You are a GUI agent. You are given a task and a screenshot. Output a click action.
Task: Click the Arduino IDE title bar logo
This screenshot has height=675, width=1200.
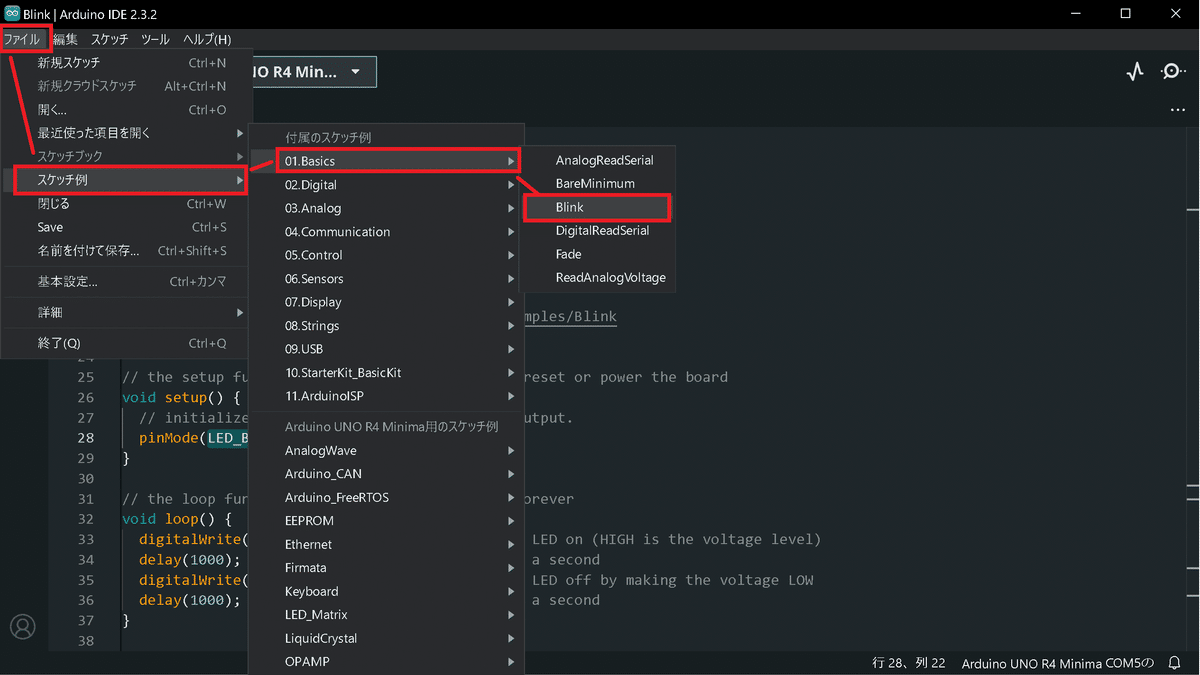point(12,14)
